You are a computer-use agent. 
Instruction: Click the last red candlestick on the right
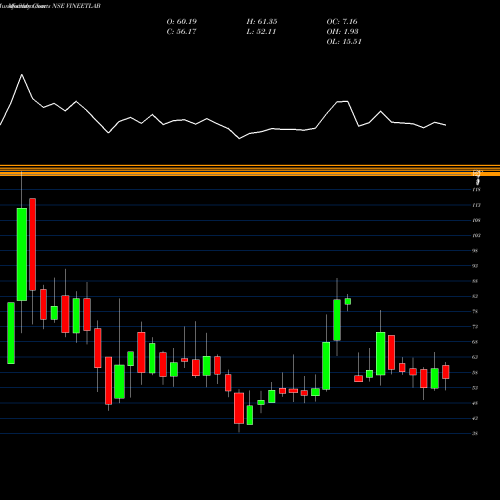point(446,372)
